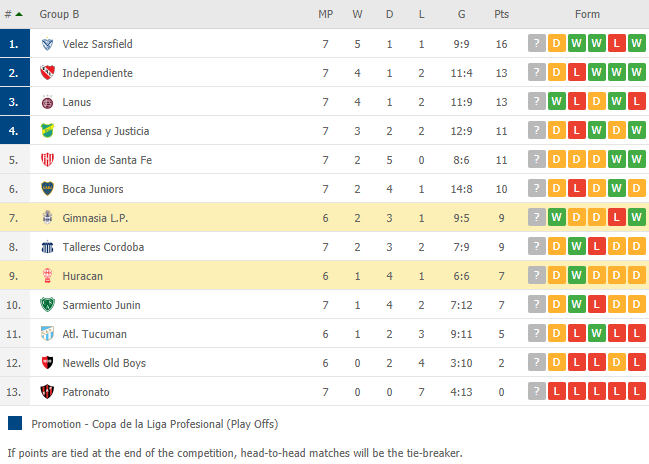The width and height of the screenshot is (649, 464).
Task: Click the G goals column header
Action: [x=462, y=14]
